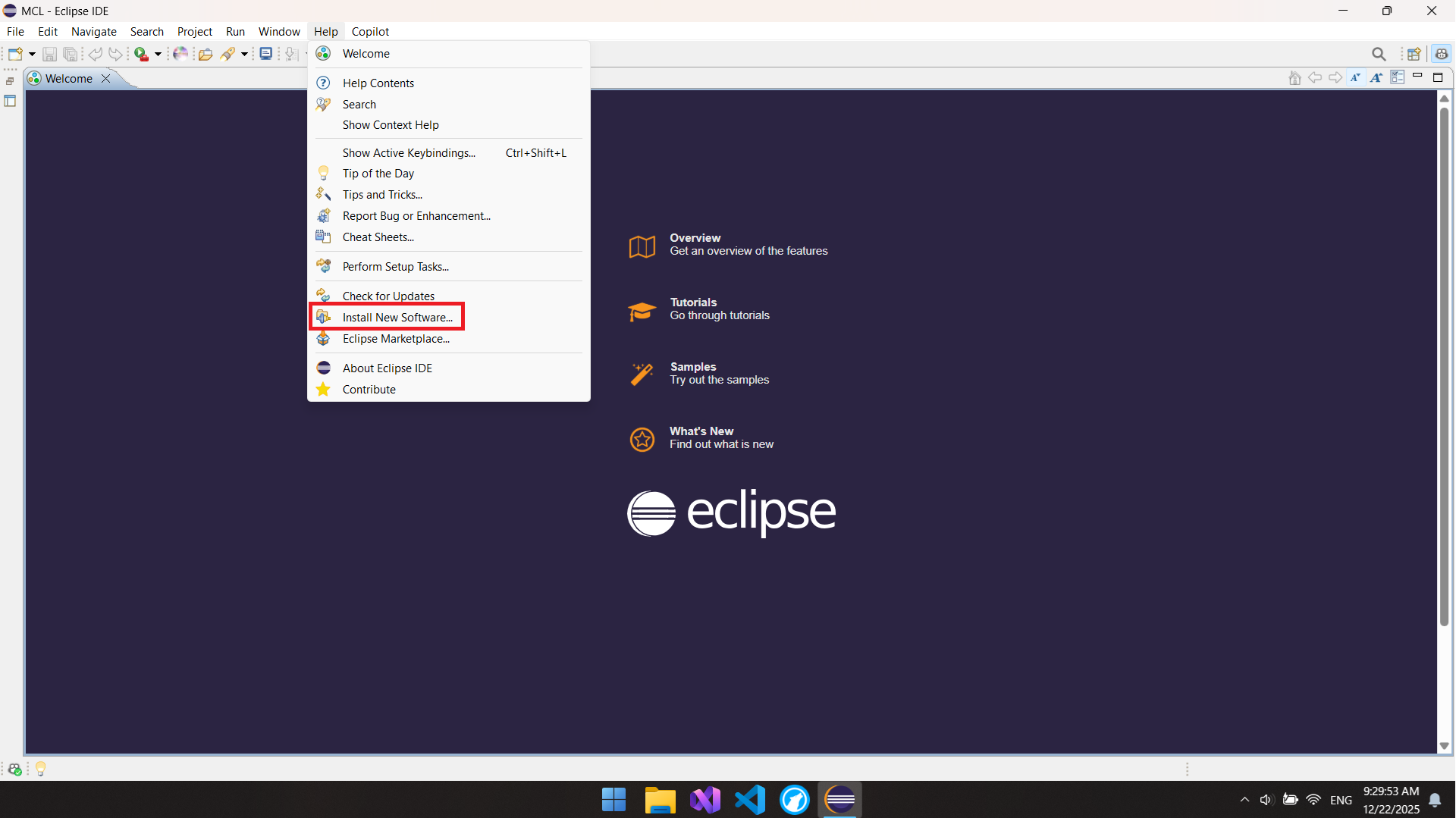Open the Tutorials link on Welcome page
1456x818 pixels.
click(x=693, y=302)
